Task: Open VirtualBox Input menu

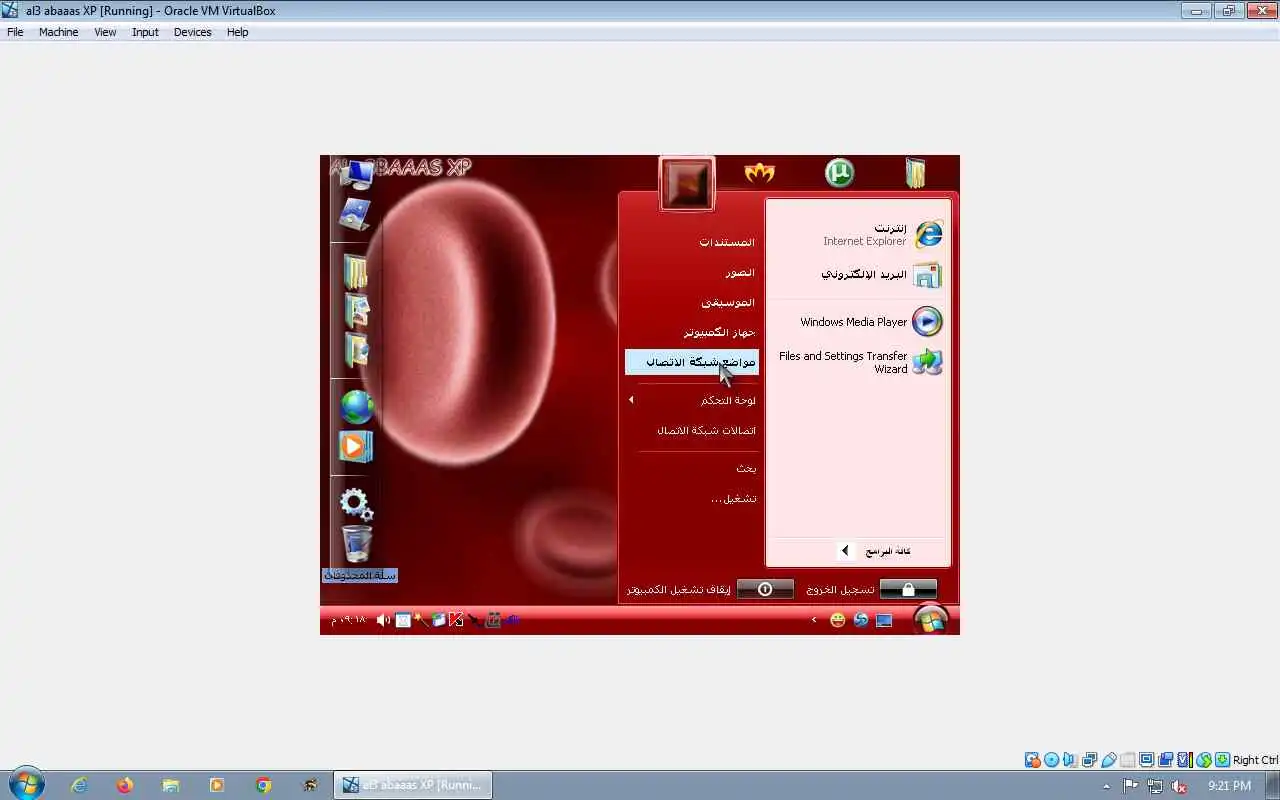Action: click(145, 32)
